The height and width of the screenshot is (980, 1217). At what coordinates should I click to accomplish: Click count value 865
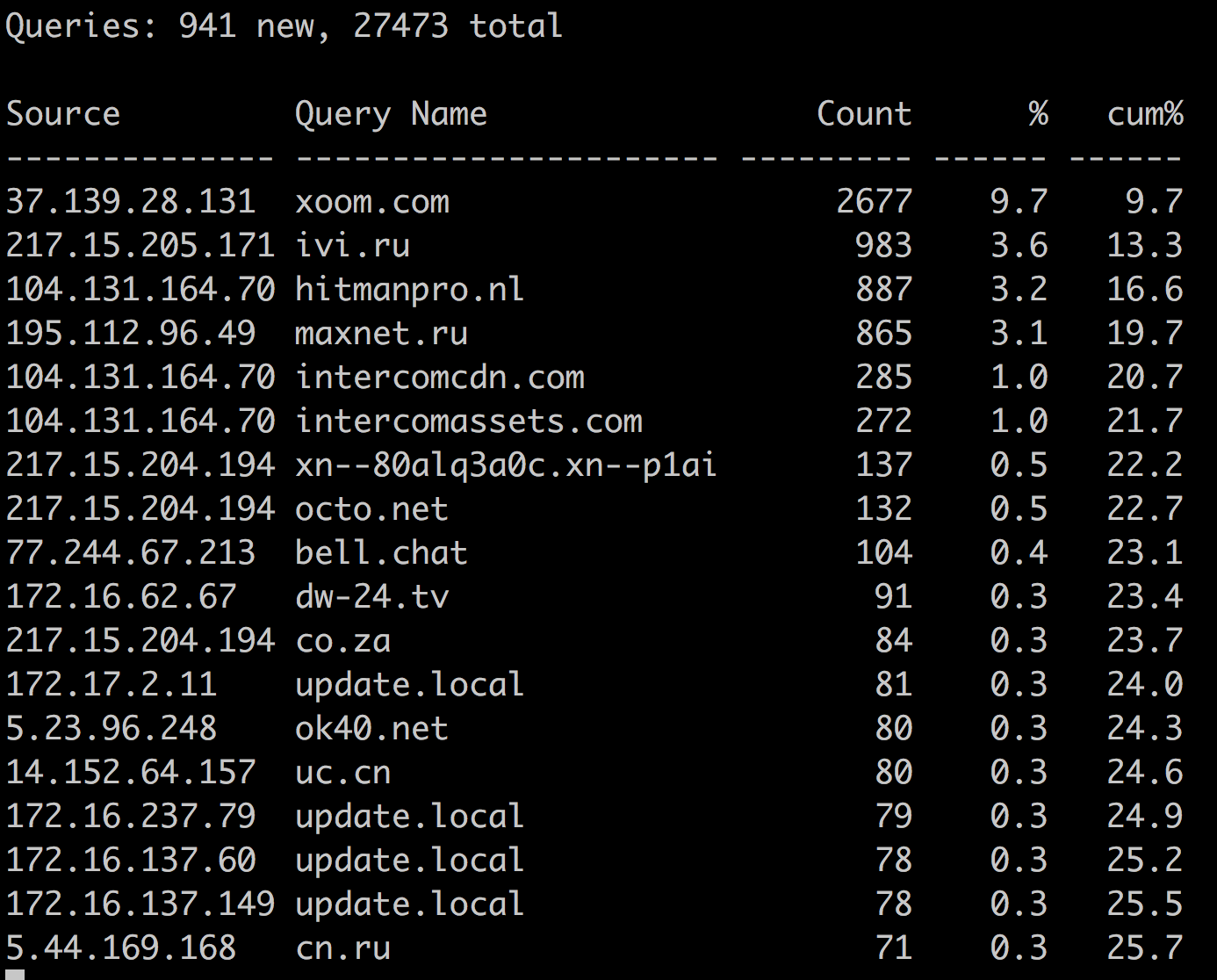pyautogui.click(x=883, y=334)
